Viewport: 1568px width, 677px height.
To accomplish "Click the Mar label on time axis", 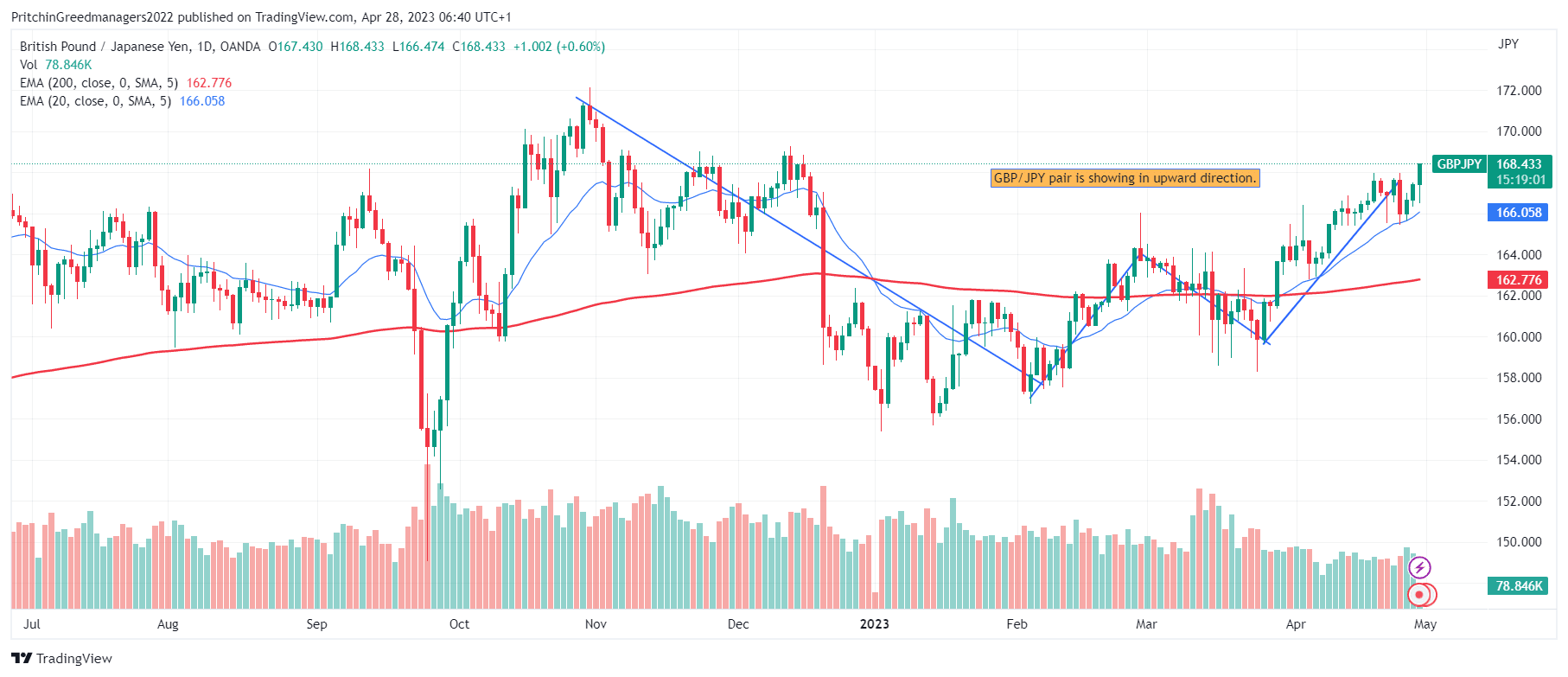I will tap(1146, 624).
